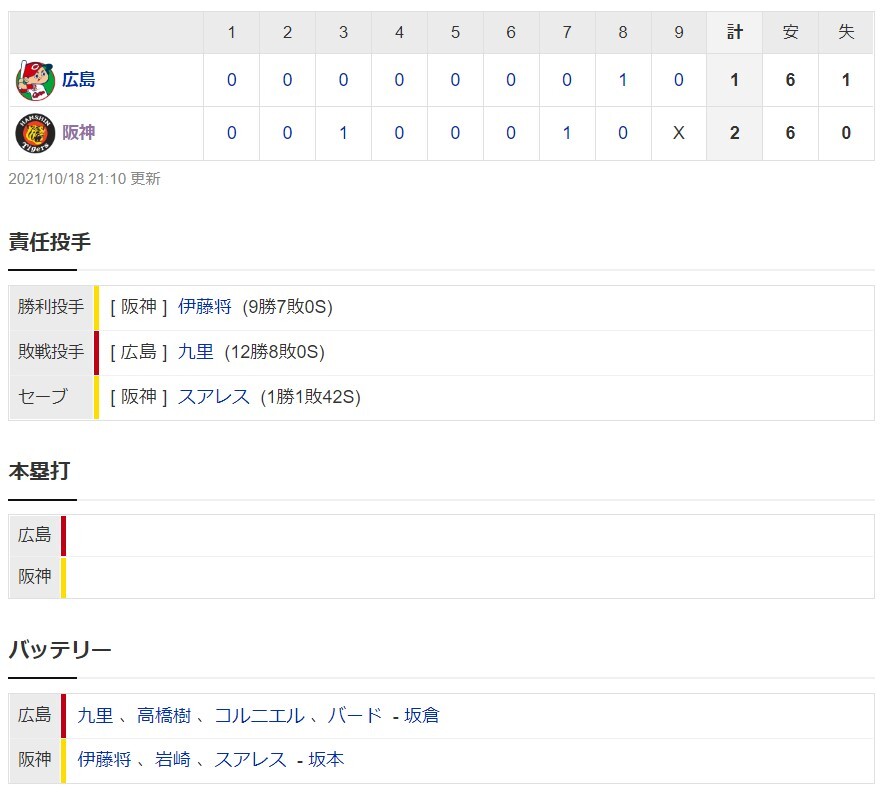Screen dimensions: 882x793
Task: Open バード pitcher link
Action: click(x=355, y=715)
